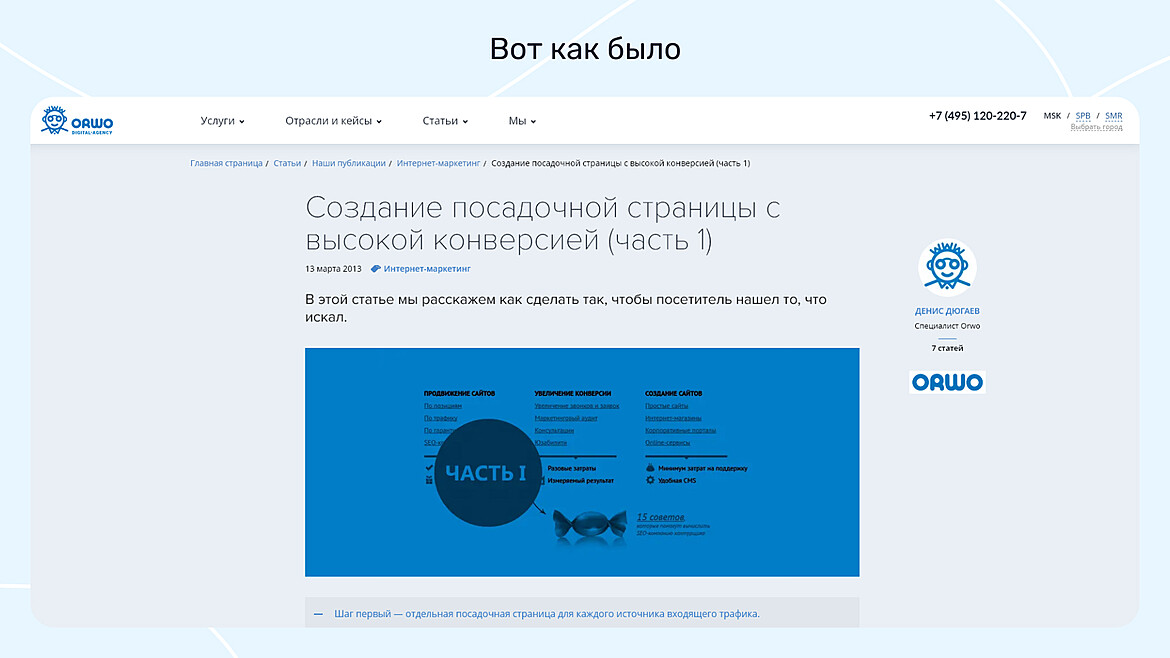
Task: Click the money-bag icon near Минимум затрат
Action: tap(650, 467)
